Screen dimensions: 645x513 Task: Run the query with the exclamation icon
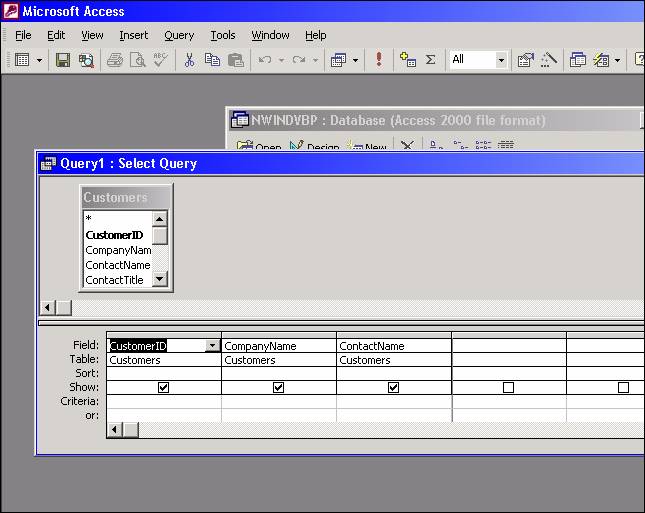click(379, 60)
